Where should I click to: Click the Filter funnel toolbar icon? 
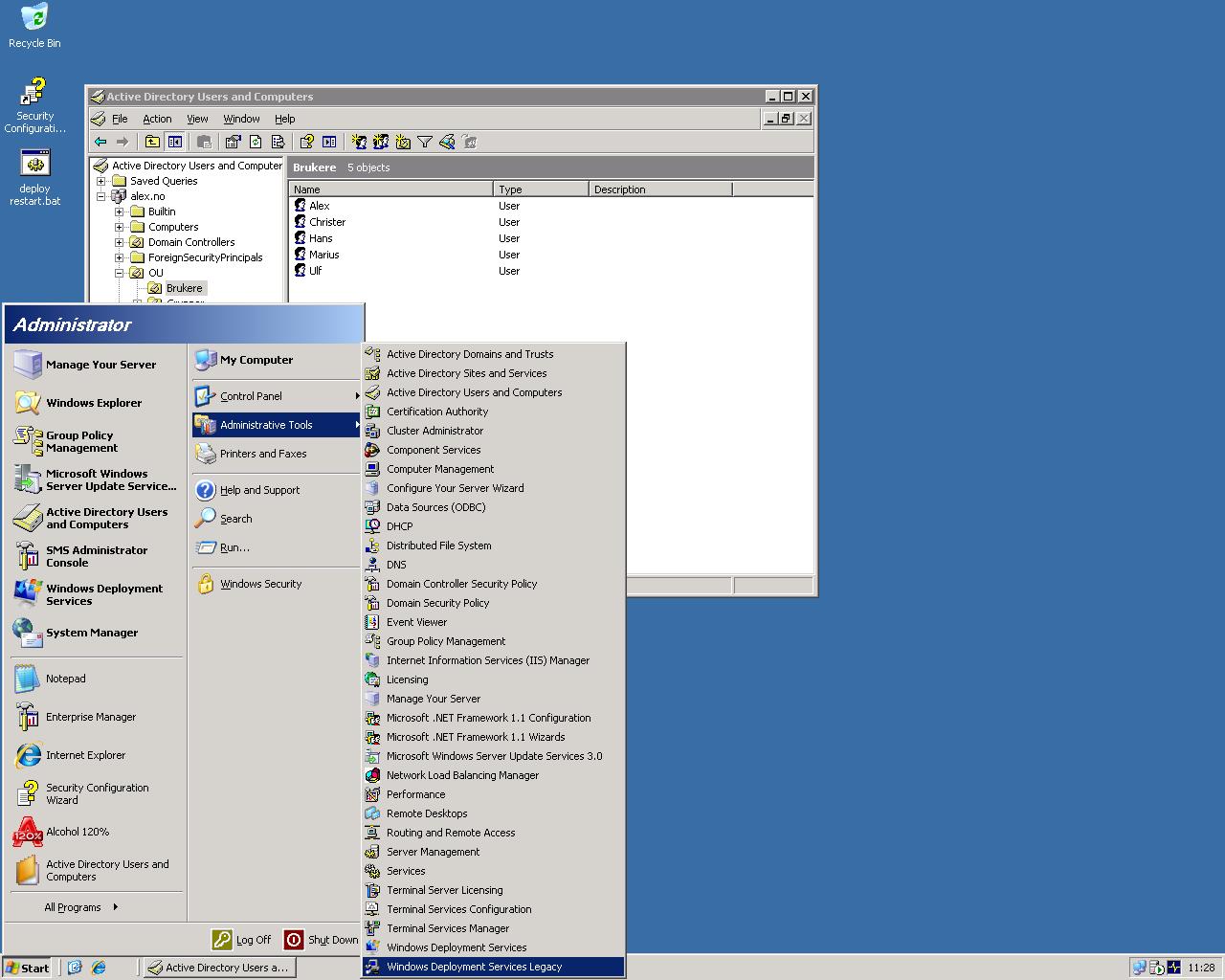pyautogui.click(x=425, y=142)
